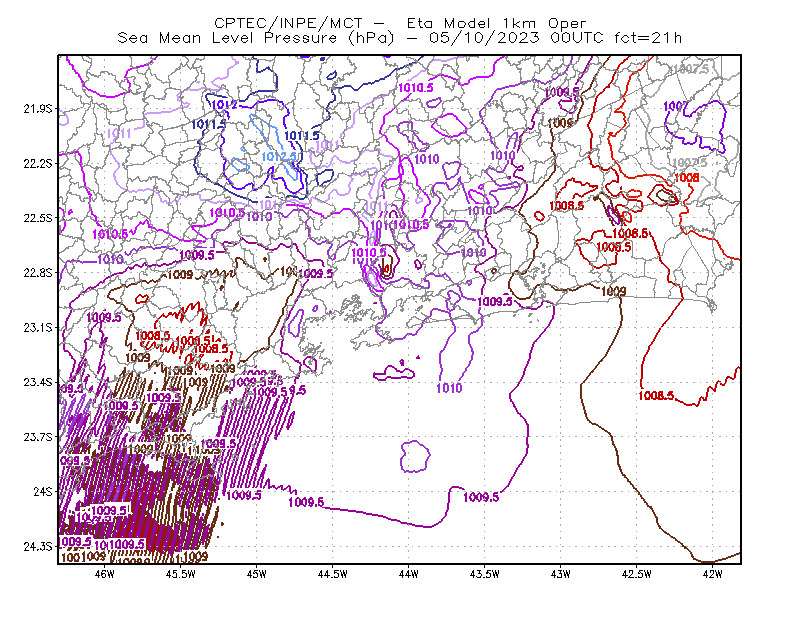Image resolution: width=800 pixels, height=618 pixels.
Task: Click the 21.9S latitude axis label
Action: pos(38,109)
